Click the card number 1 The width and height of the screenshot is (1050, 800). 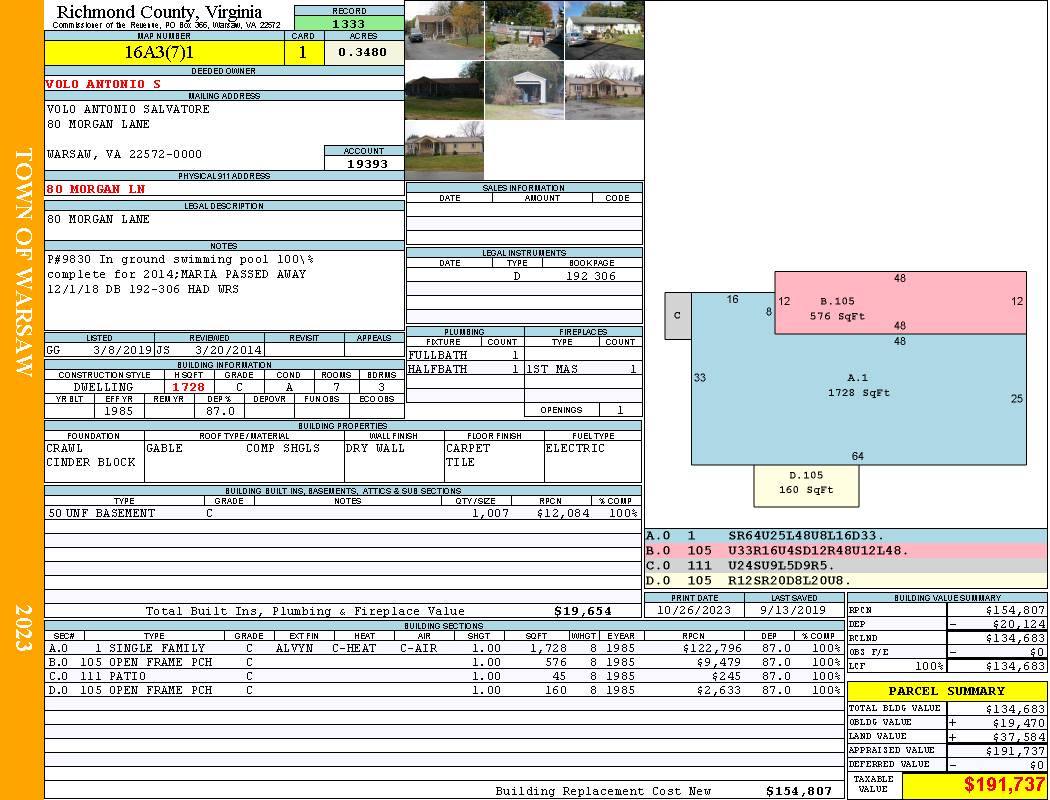click(303, 52)
